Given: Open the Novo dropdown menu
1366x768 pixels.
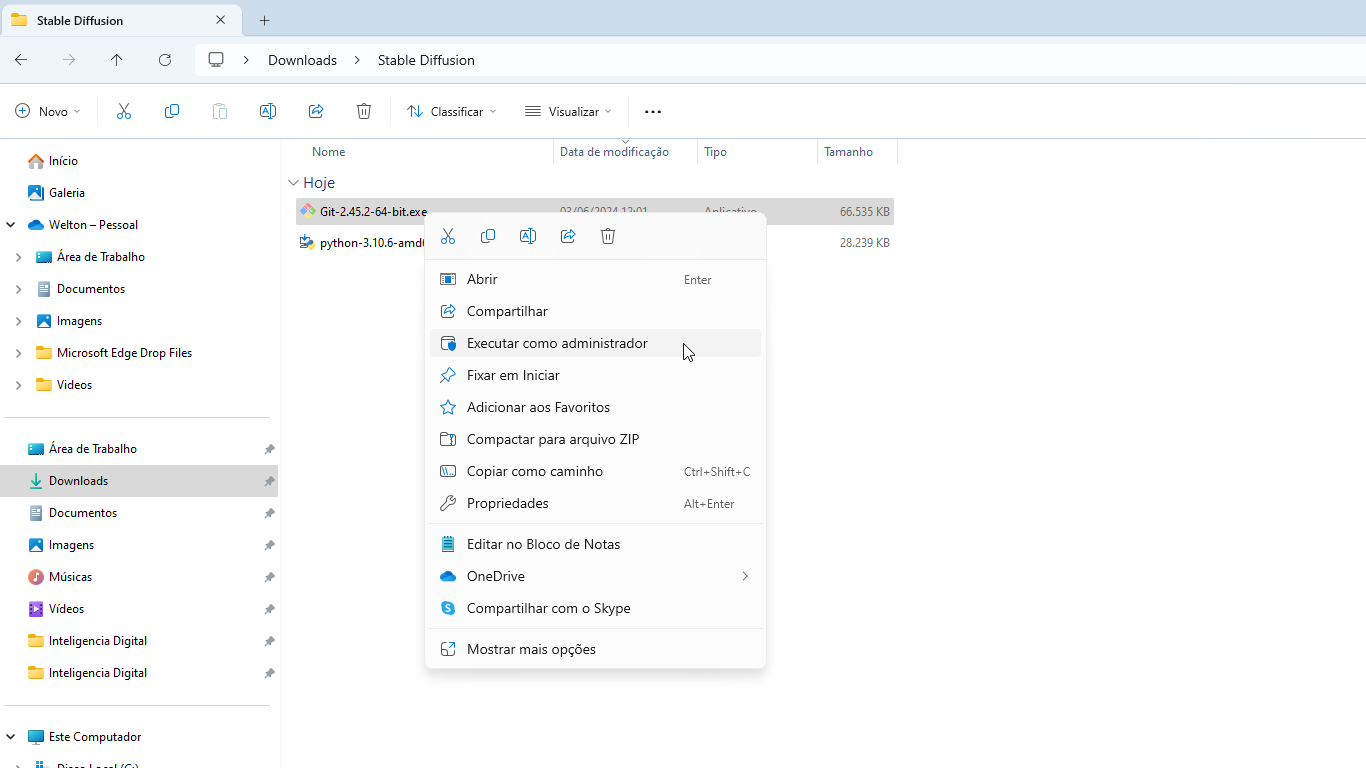Looking at the screenshot, I should (x=48, y=112).
